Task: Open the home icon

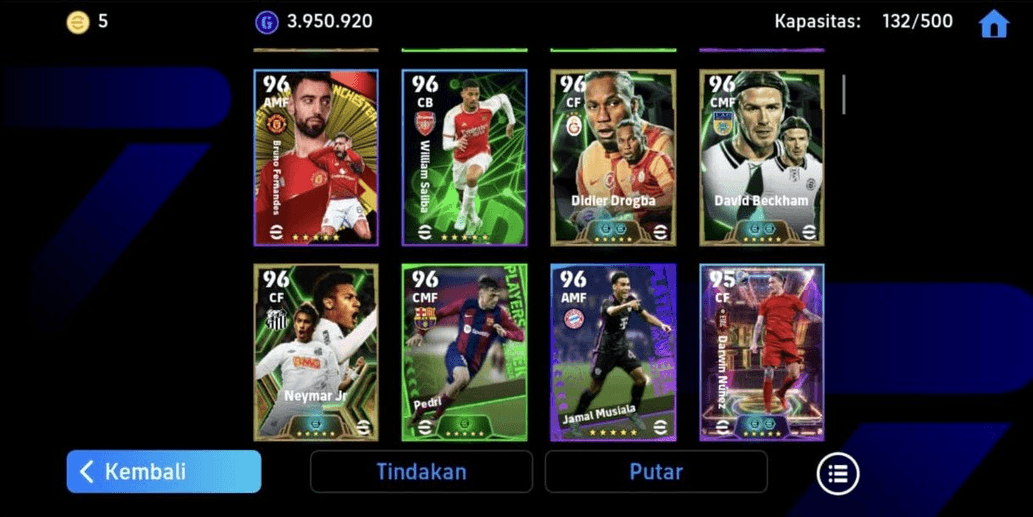Action: (x=993, y=24)
